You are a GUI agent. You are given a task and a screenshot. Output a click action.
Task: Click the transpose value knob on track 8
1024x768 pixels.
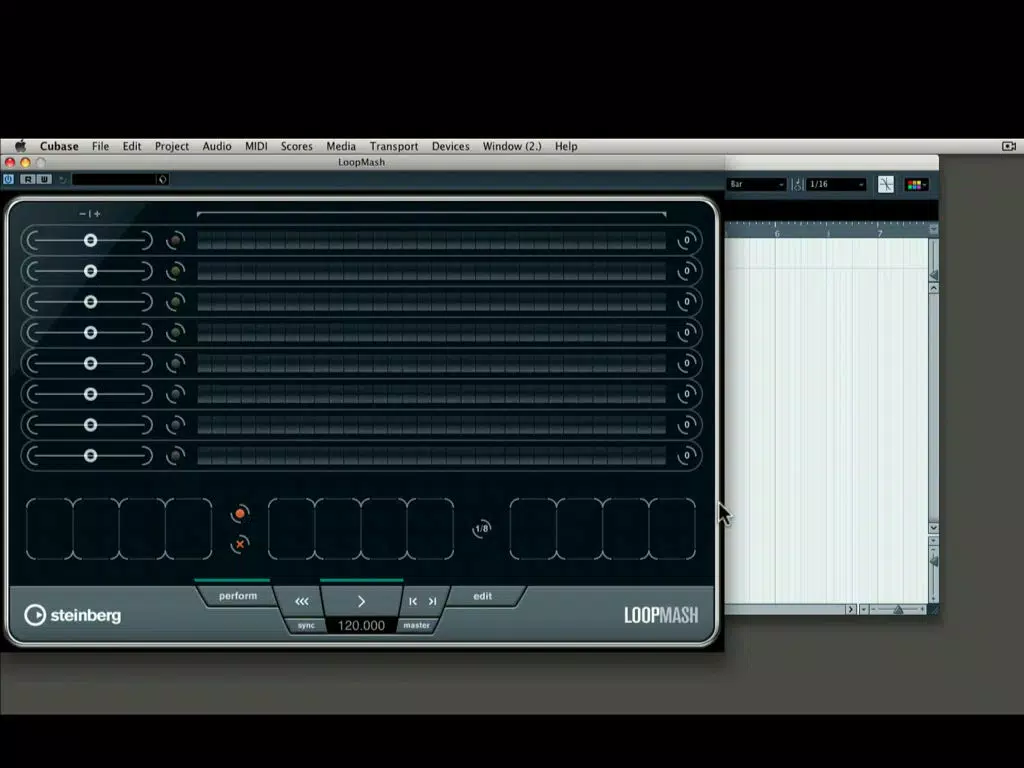pos(686,456)
